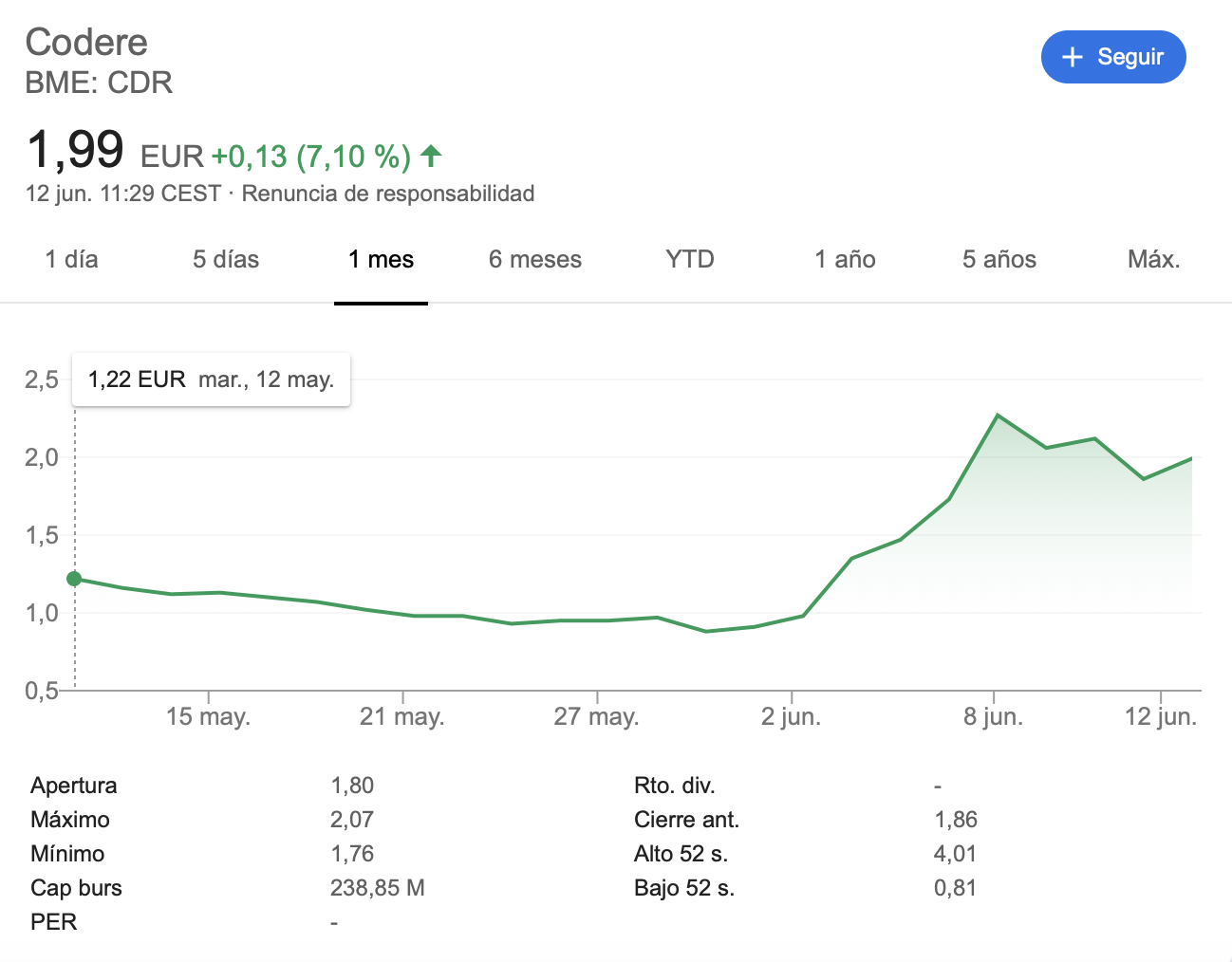
Task: Select the 1 mes tab
Action: (x=381, y=259)
